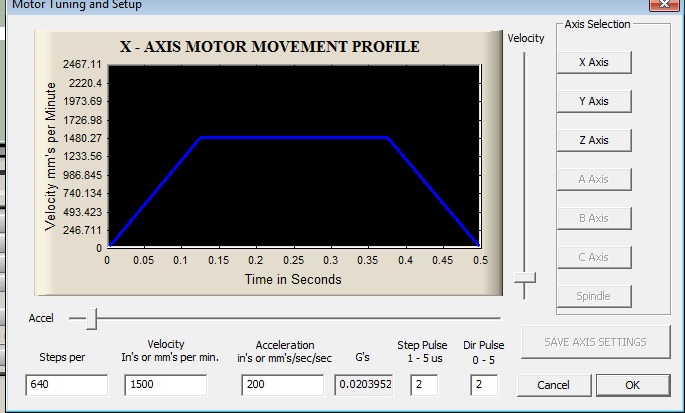Click the blue velocity profile plateau line

click(294, 138)
